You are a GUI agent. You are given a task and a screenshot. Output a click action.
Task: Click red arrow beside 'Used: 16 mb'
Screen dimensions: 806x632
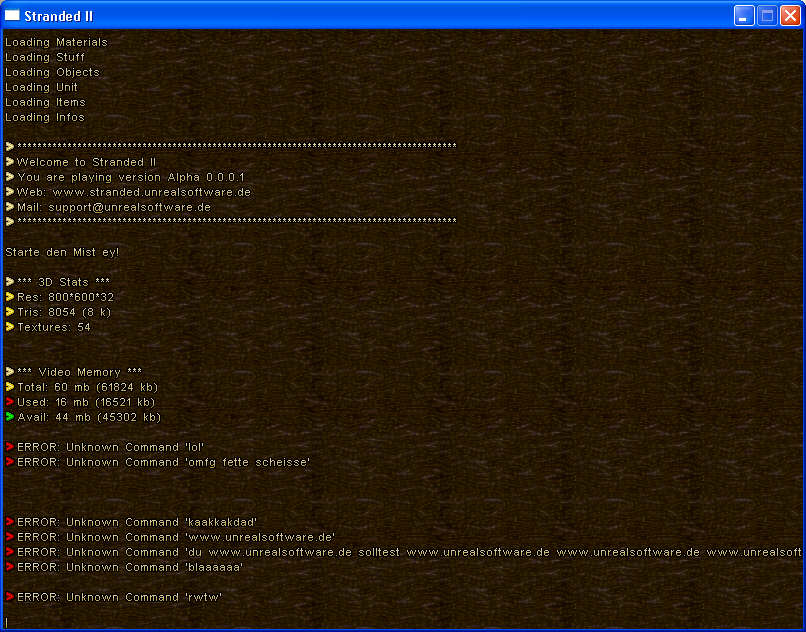click(x=9, y=402)
